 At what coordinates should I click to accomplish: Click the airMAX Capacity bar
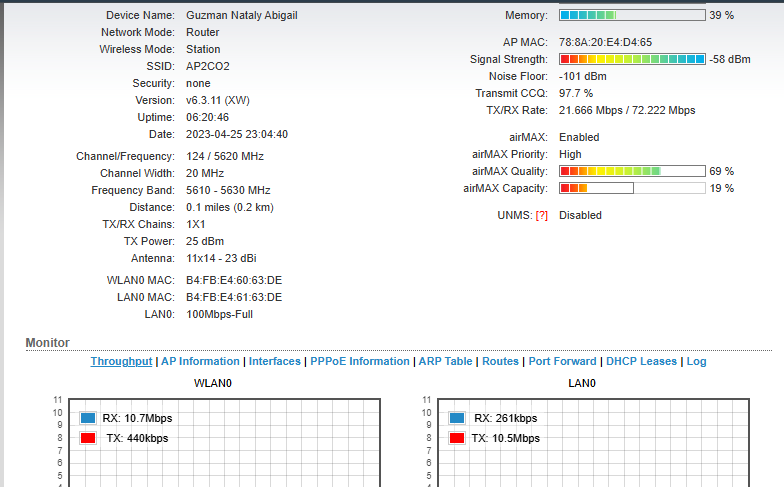coord(632,188)
